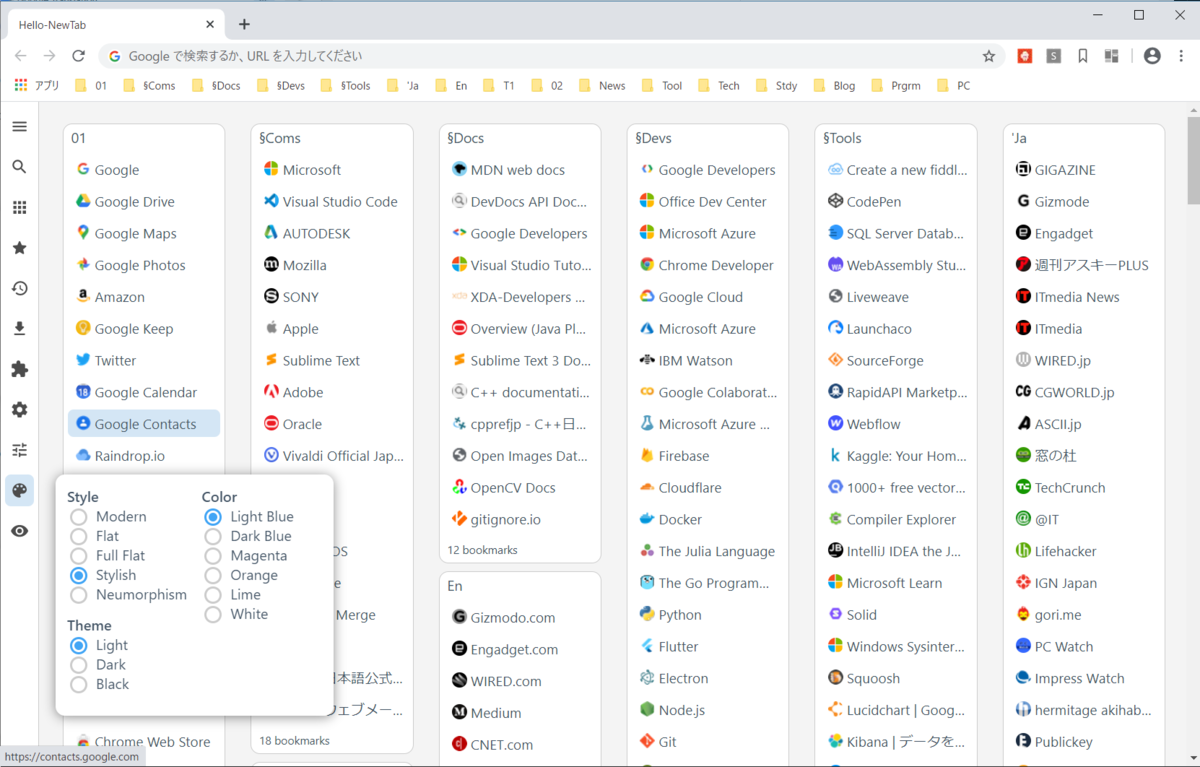Open the Firebase bookmark in §Devs
Viewport: 1200px width, 767px height.
(x=708, y=456)
